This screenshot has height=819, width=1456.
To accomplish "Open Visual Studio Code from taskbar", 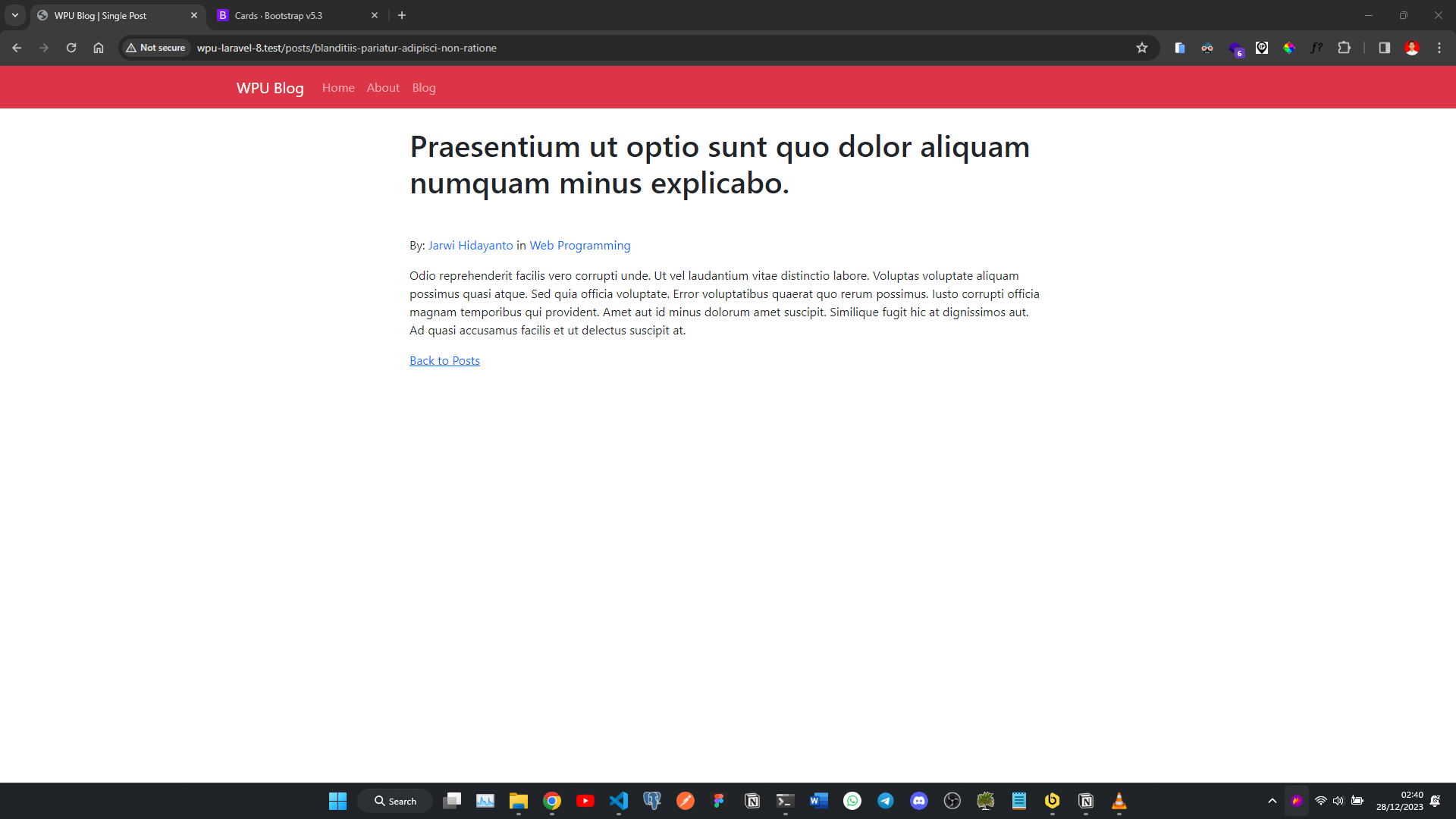I will click(619, 801).
